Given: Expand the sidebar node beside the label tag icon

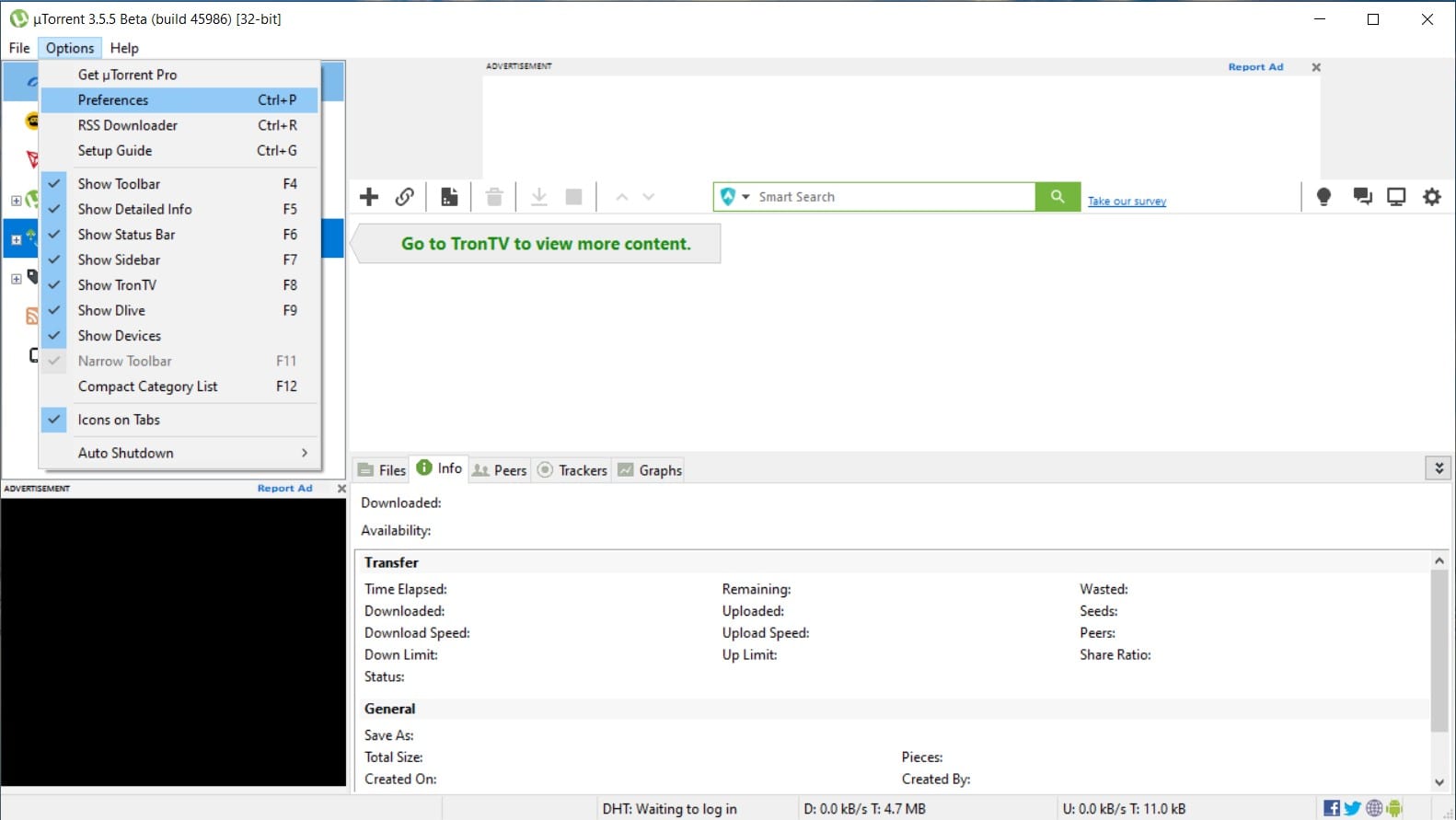Looking at the screenshot, I should pyautogui.click(x=16, y=279).
